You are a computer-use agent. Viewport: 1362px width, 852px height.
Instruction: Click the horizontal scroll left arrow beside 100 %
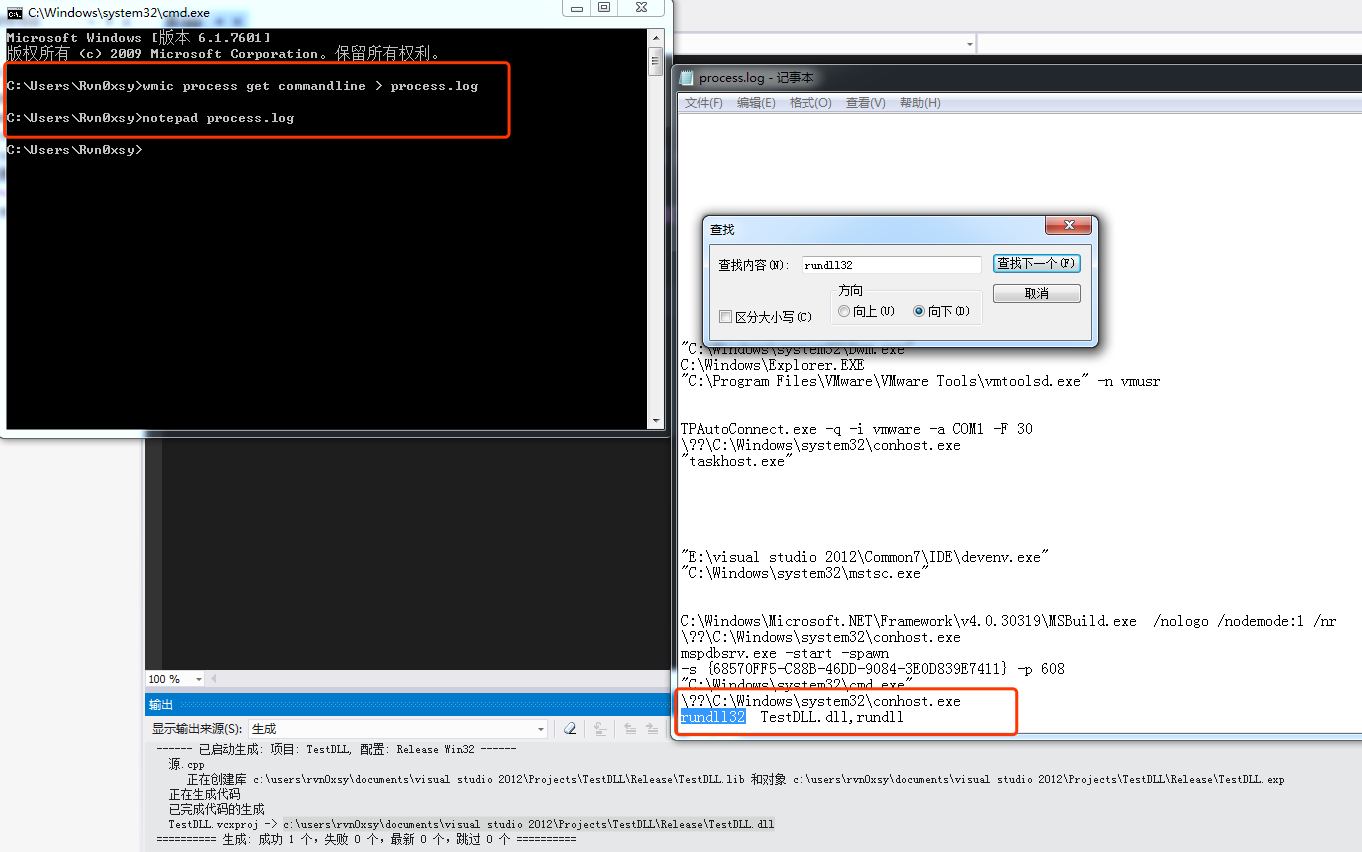coord(214,679)
